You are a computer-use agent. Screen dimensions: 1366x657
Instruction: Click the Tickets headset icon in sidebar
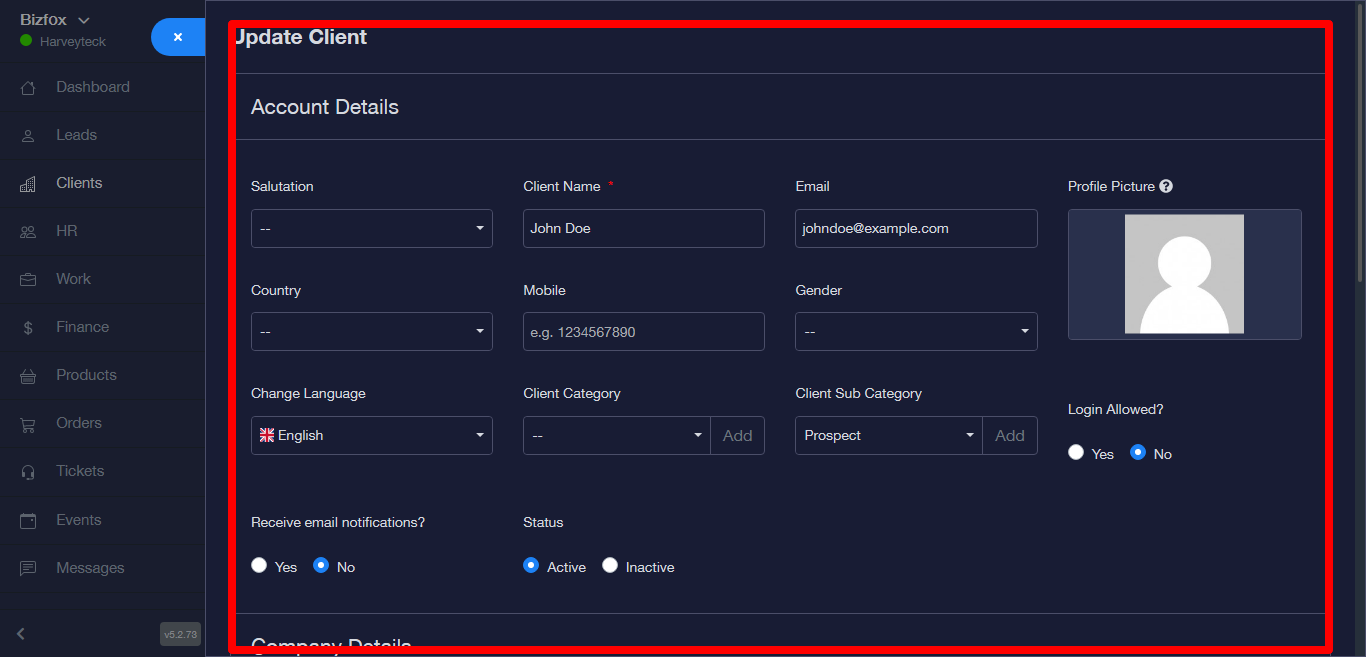(x=28, y=472)
